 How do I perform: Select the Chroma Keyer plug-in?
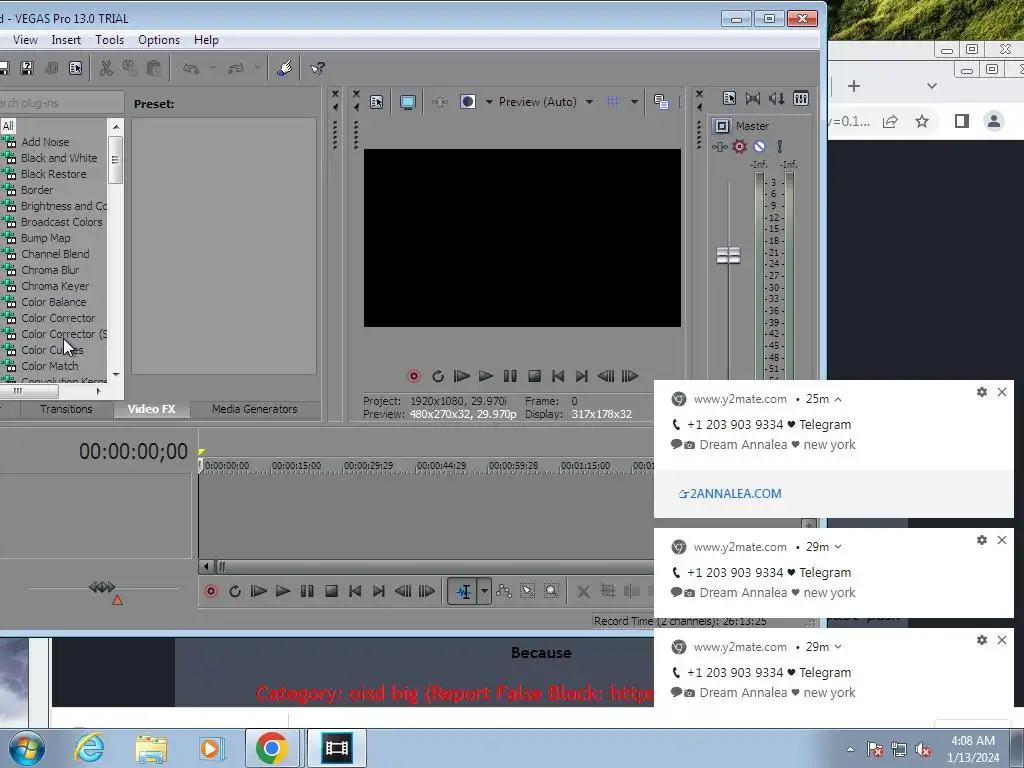(x=55, y=286)
